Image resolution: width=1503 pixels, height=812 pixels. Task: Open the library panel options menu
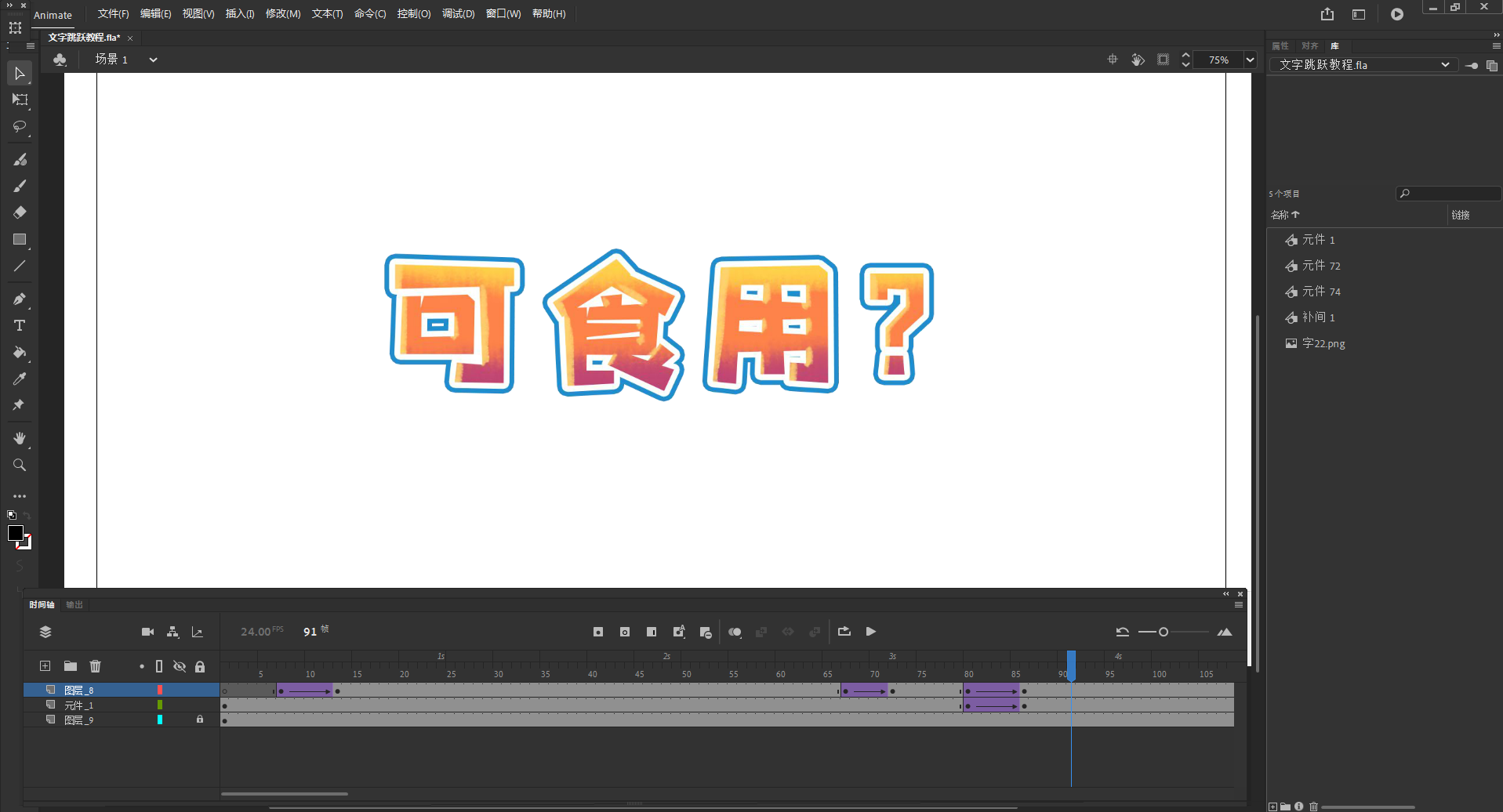click(1496, 46)
